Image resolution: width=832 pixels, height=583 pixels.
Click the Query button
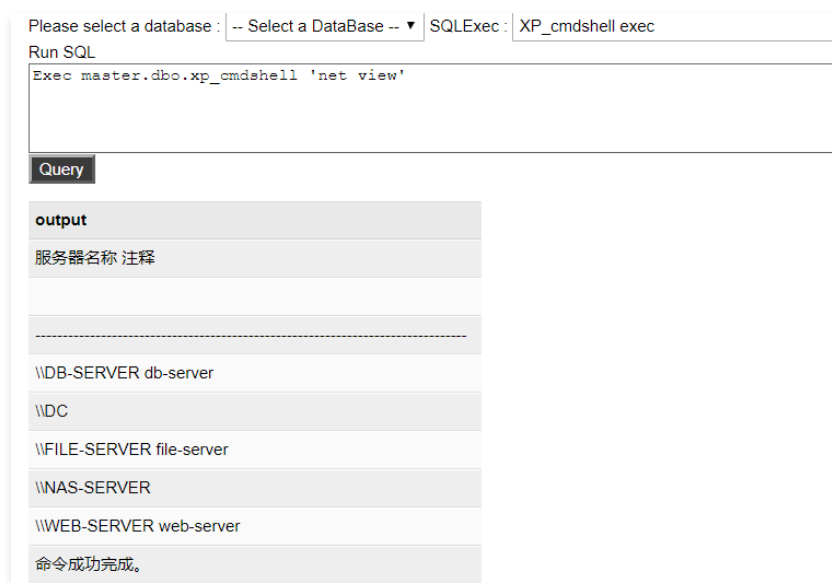(x=62, y=169)
